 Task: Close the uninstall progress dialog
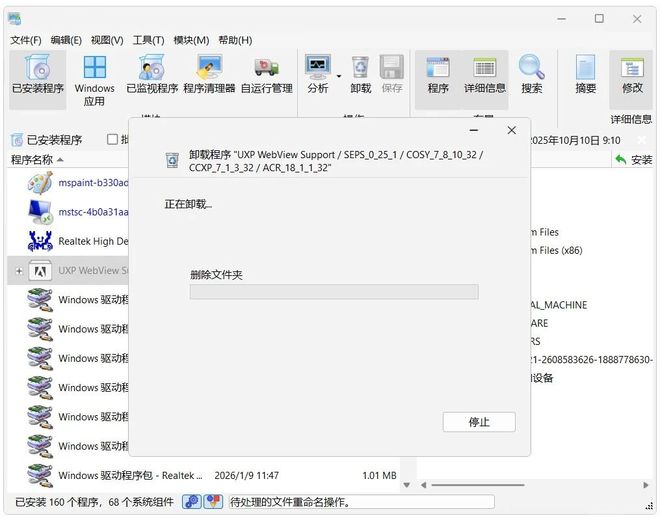click(x=511, y=130)
